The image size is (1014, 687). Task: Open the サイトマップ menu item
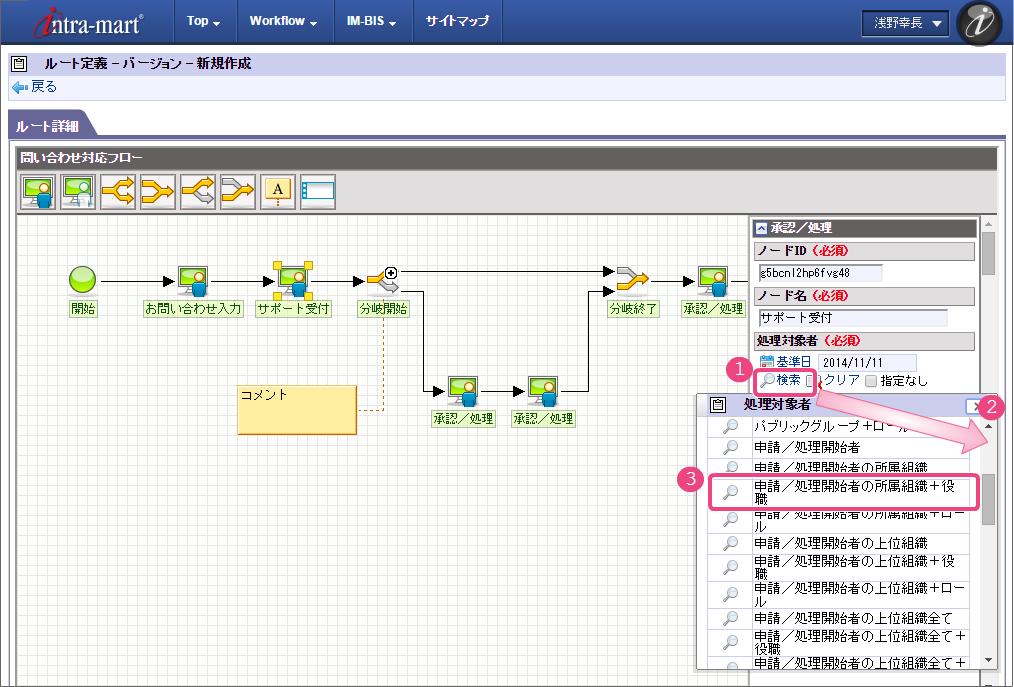point(457,21)
